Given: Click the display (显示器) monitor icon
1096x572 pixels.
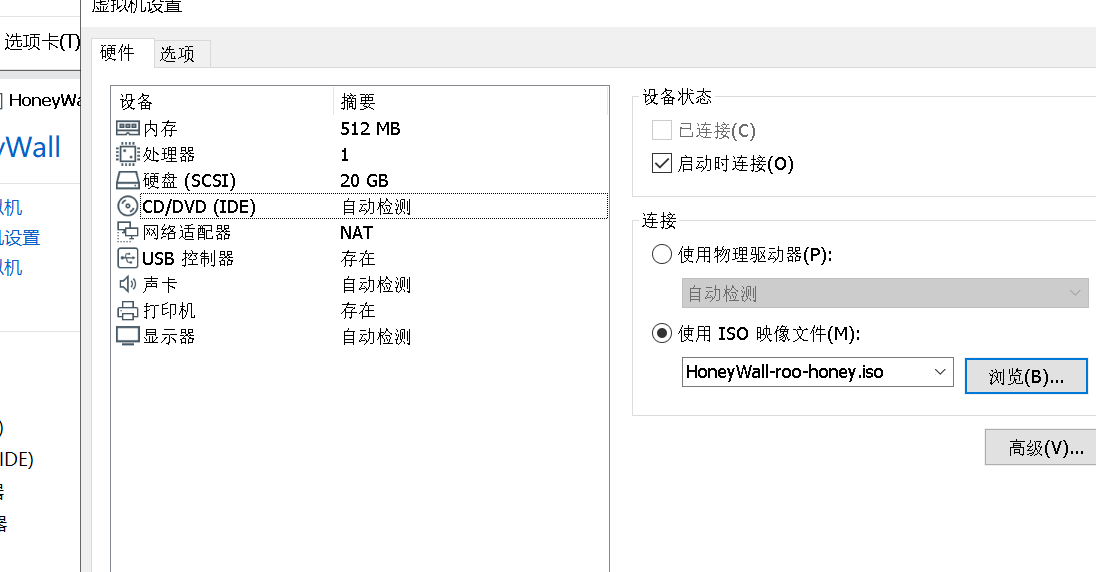Looking at the screenshot, I should click(x=128, y=337).
